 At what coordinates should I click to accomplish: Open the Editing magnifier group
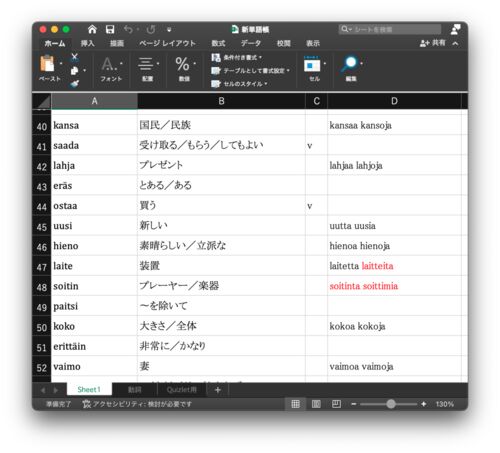(x=351, y=69)
